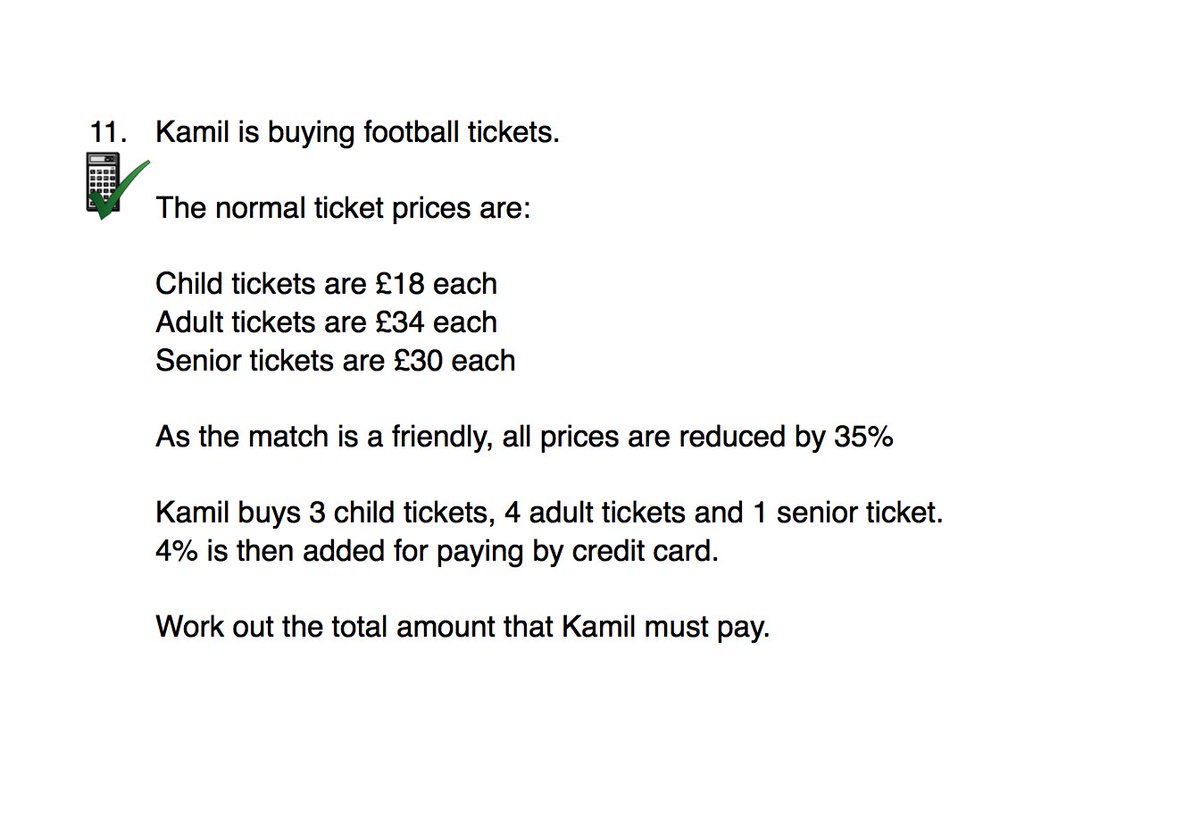Click the 35% reduction figure
1200x818 pixels.
pyautogui.click(x=862, y=438)
